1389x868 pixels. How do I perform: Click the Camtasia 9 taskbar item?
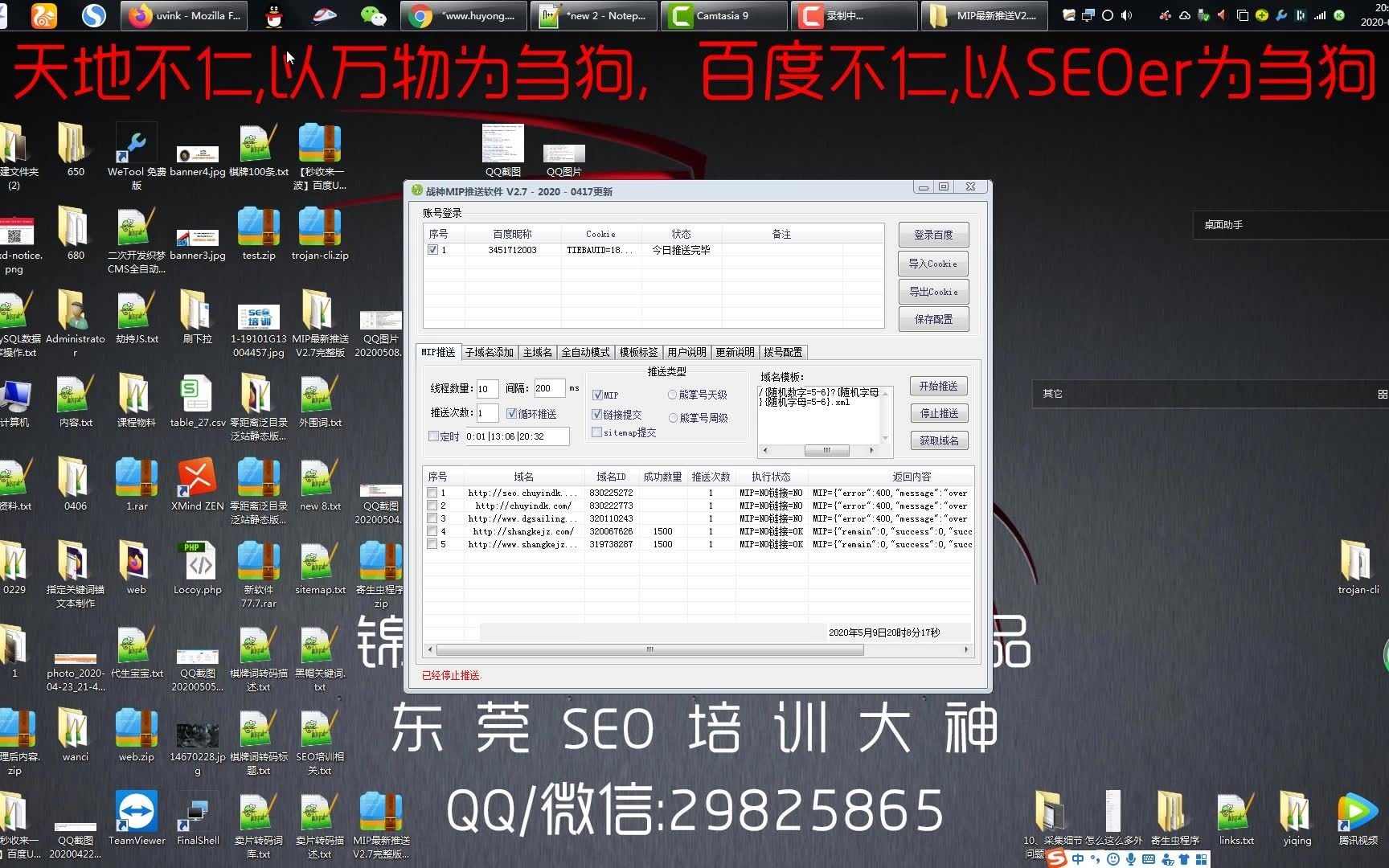pos(723,15)
